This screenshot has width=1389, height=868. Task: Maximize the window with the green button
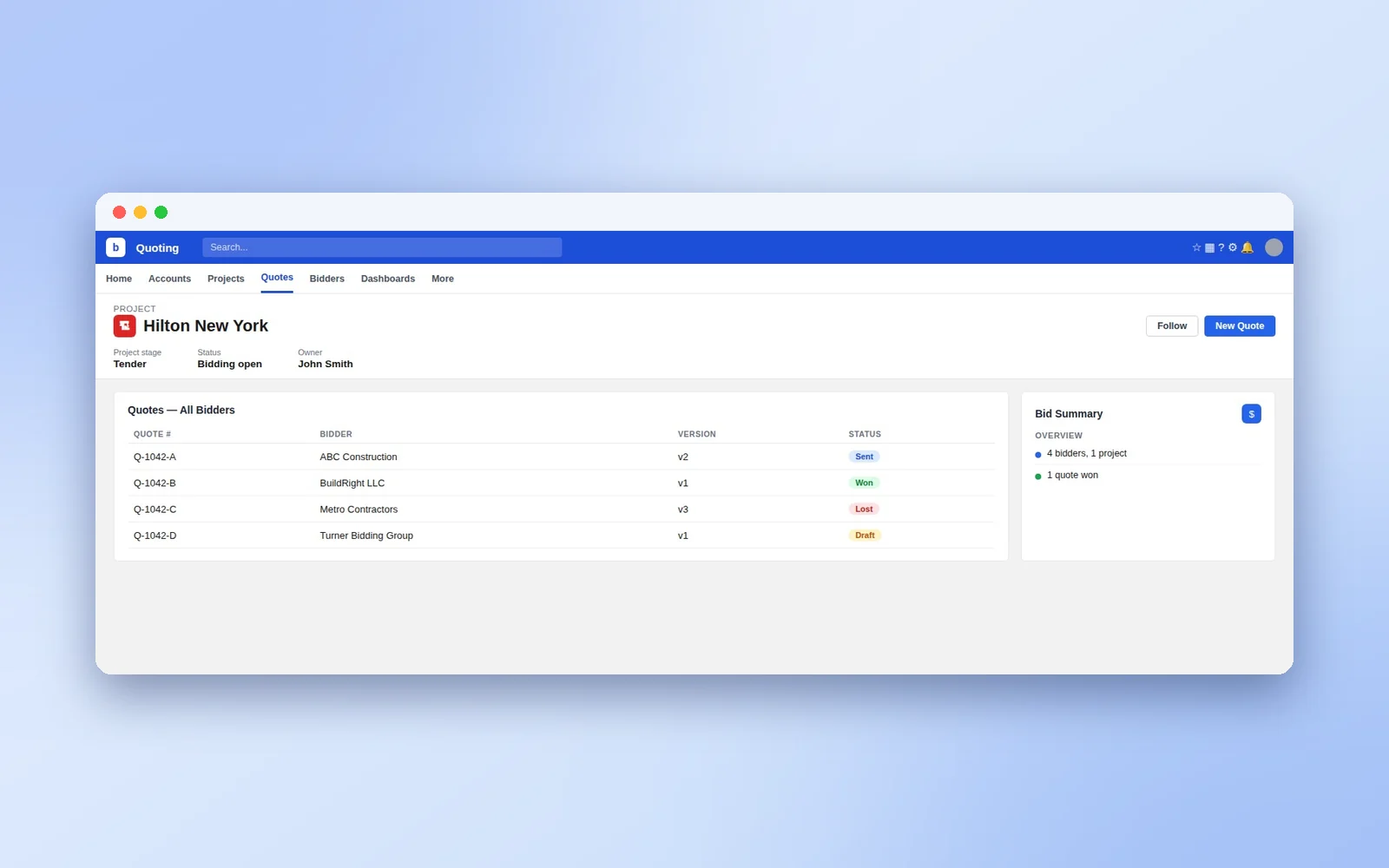pyautogui.click(x=161, y=212)
